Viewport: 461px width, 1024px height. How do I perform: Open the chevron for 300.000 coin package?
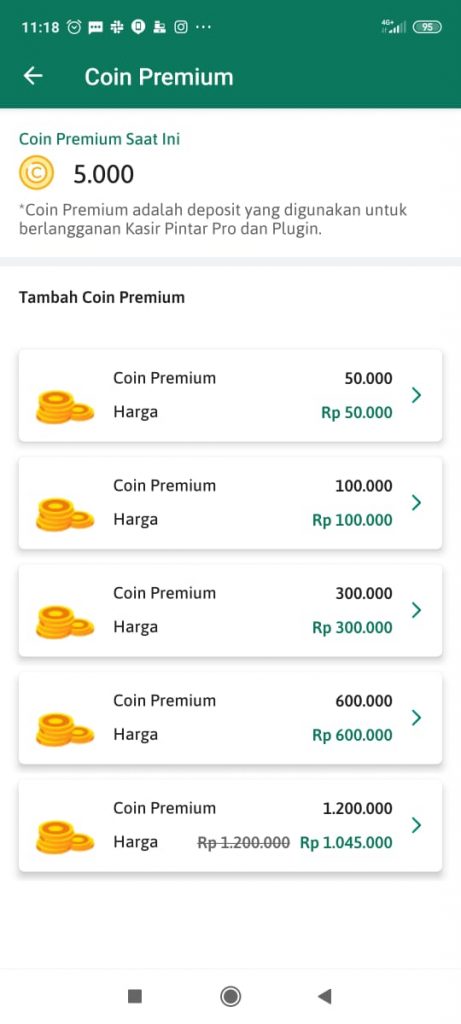pyautogui.click(x=417, y=610)
